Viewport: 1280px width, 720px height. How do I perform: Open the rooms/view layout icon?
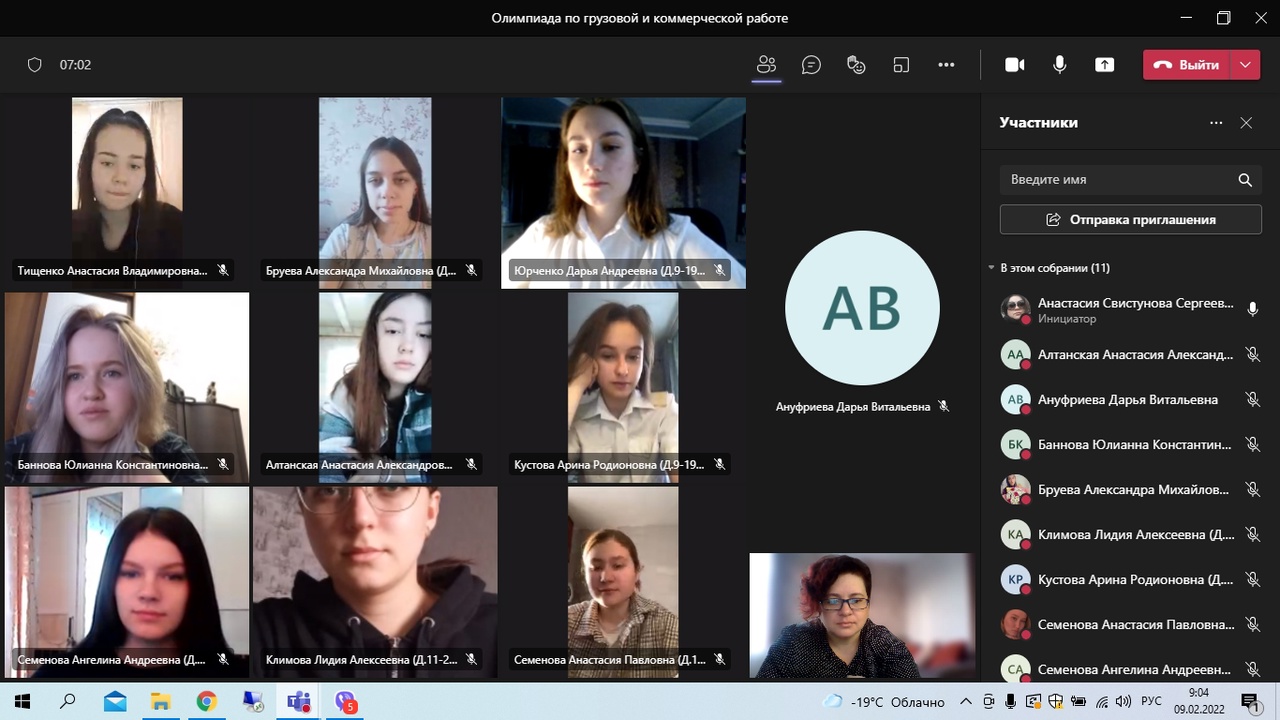[x=901, y=65]
